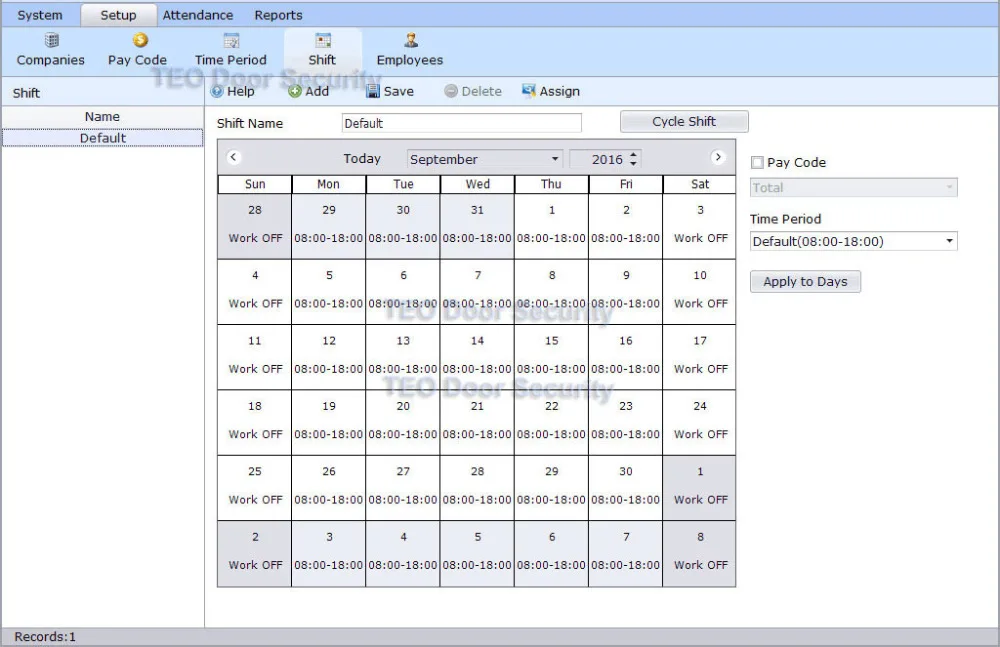Viewport: 1000px width, 647px height.
Task: Go to next month arrow
Action: [x=718, y=157]
